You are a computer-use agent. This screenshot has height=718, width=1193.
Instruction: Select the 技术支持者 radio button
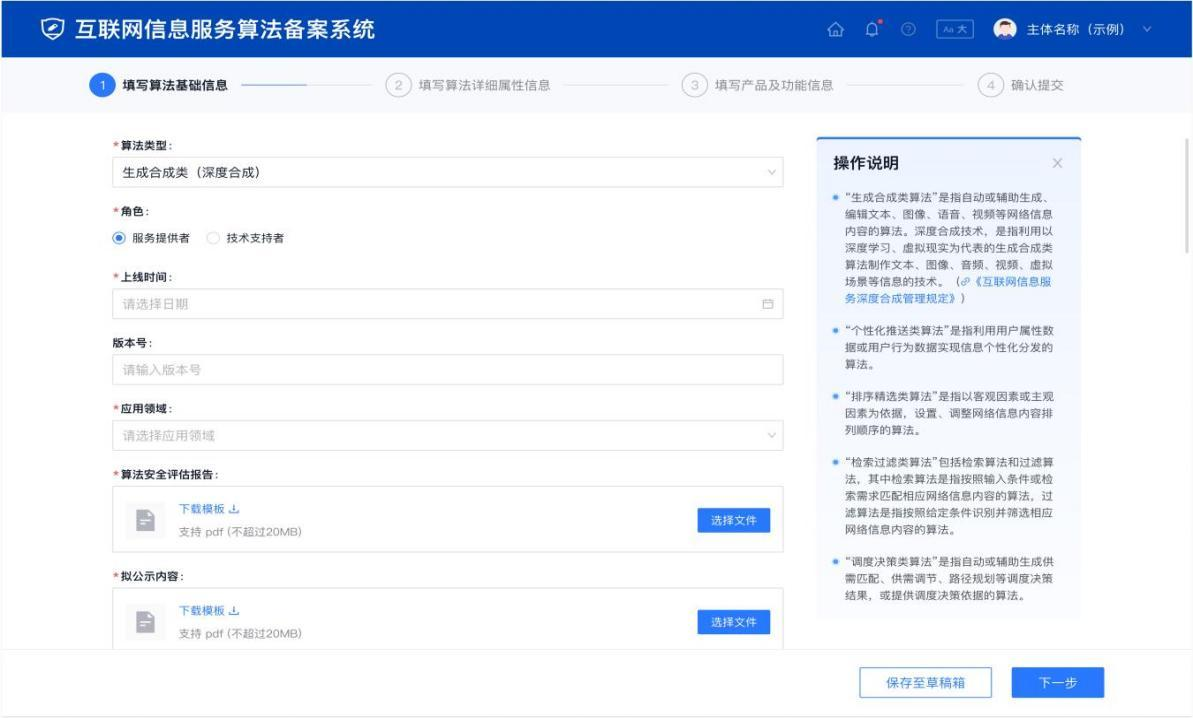(213, 238)
